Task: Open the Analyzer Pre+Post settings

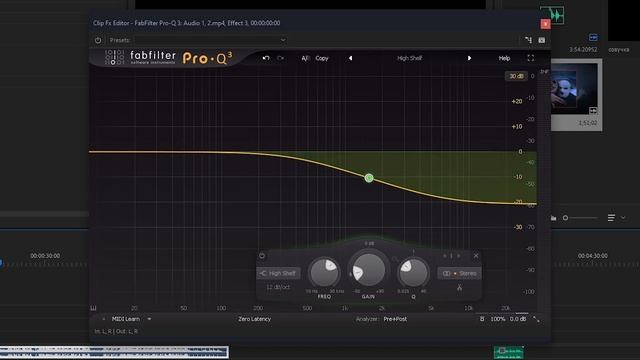Action: [x=395, y=319]
